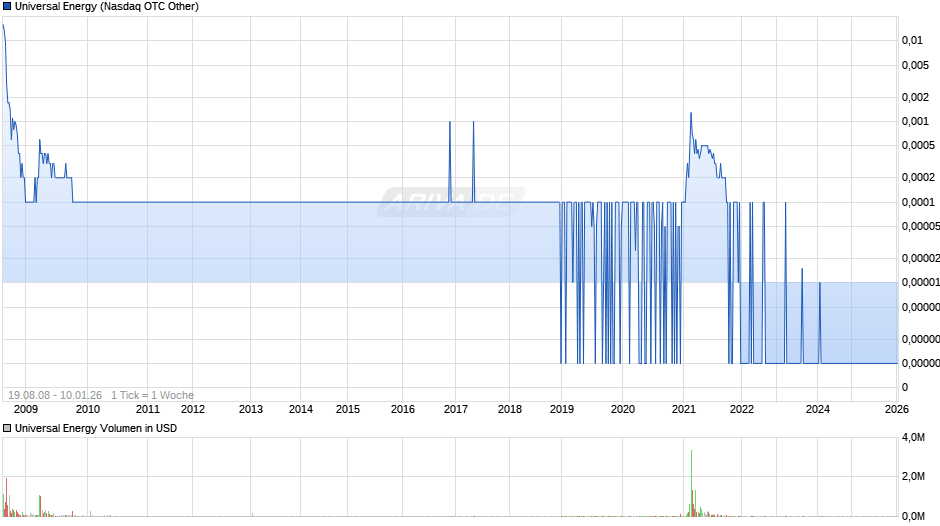Click the 2012 x-axis label

pyautogui.click(x=193, y=409)
